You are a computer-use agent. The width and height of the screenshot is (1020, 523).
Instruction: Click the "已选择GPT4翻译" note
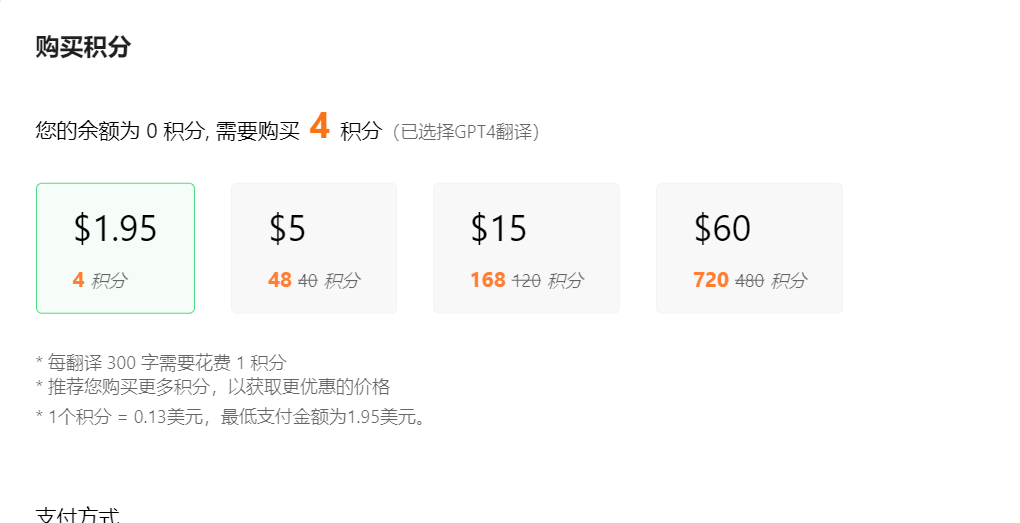pos(466,132)
